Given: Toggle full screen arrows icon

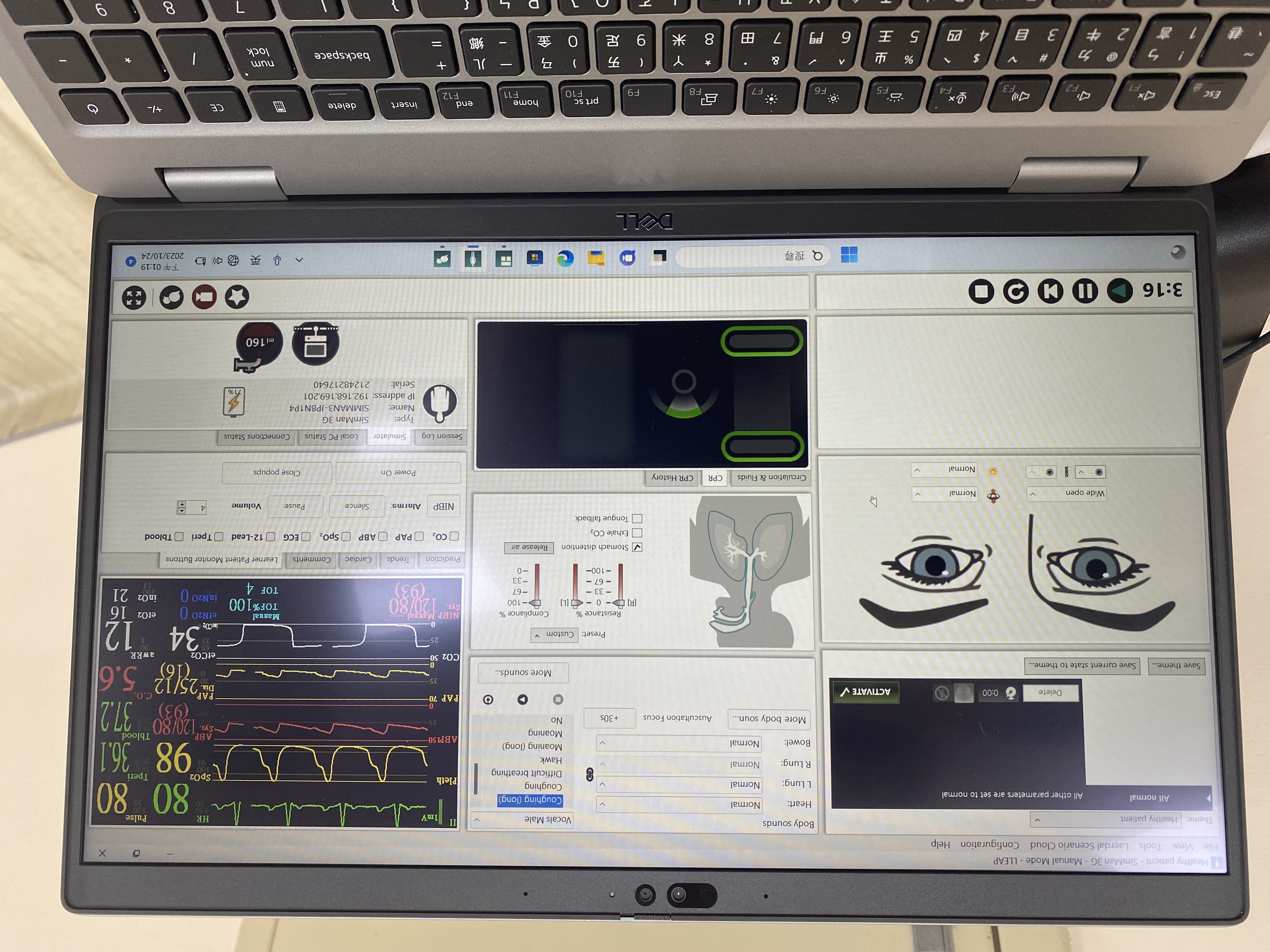Looking at the screenshot, I should point(134,298).
